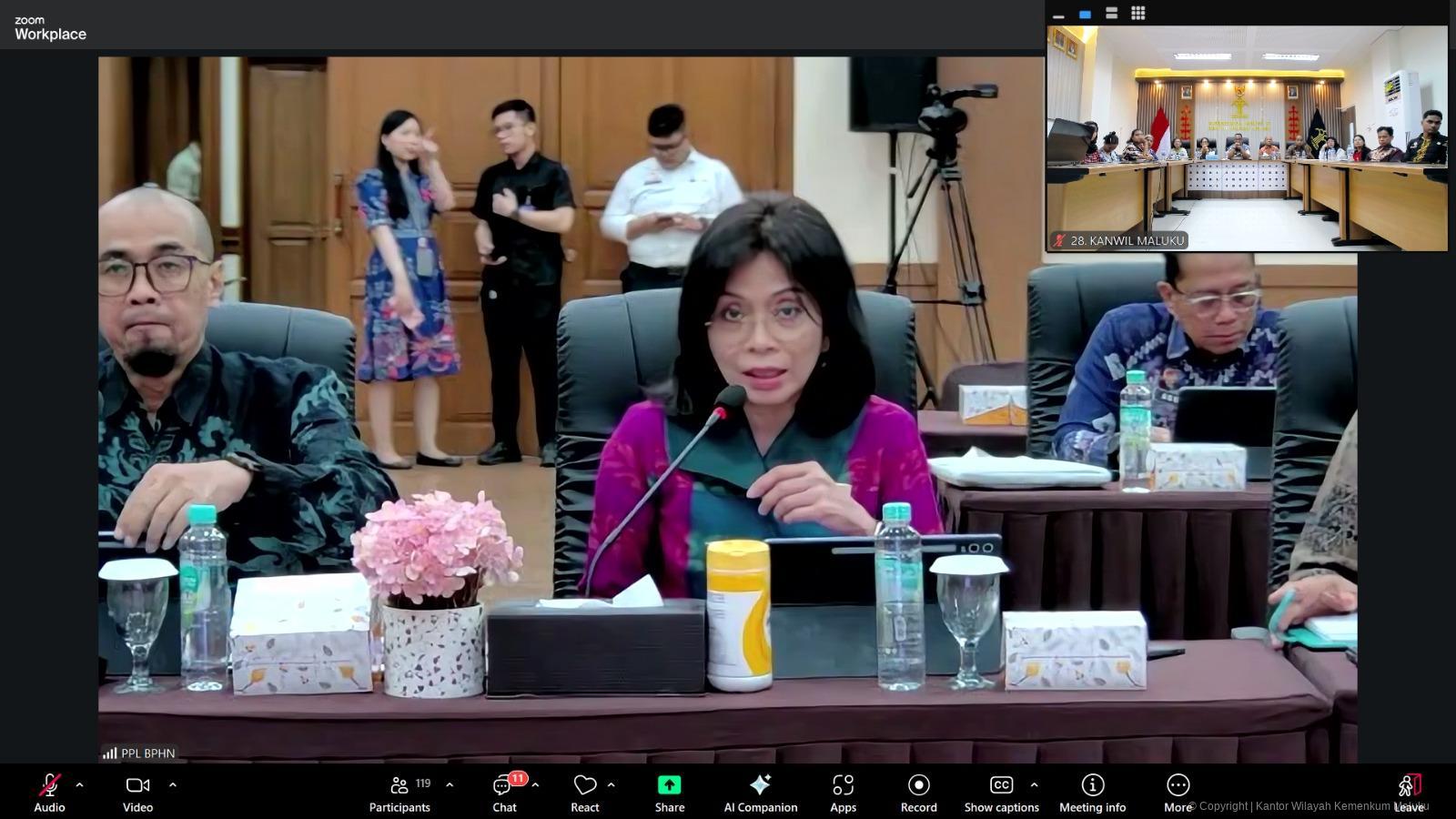Open the More options menu

[x=1178, y=785]
